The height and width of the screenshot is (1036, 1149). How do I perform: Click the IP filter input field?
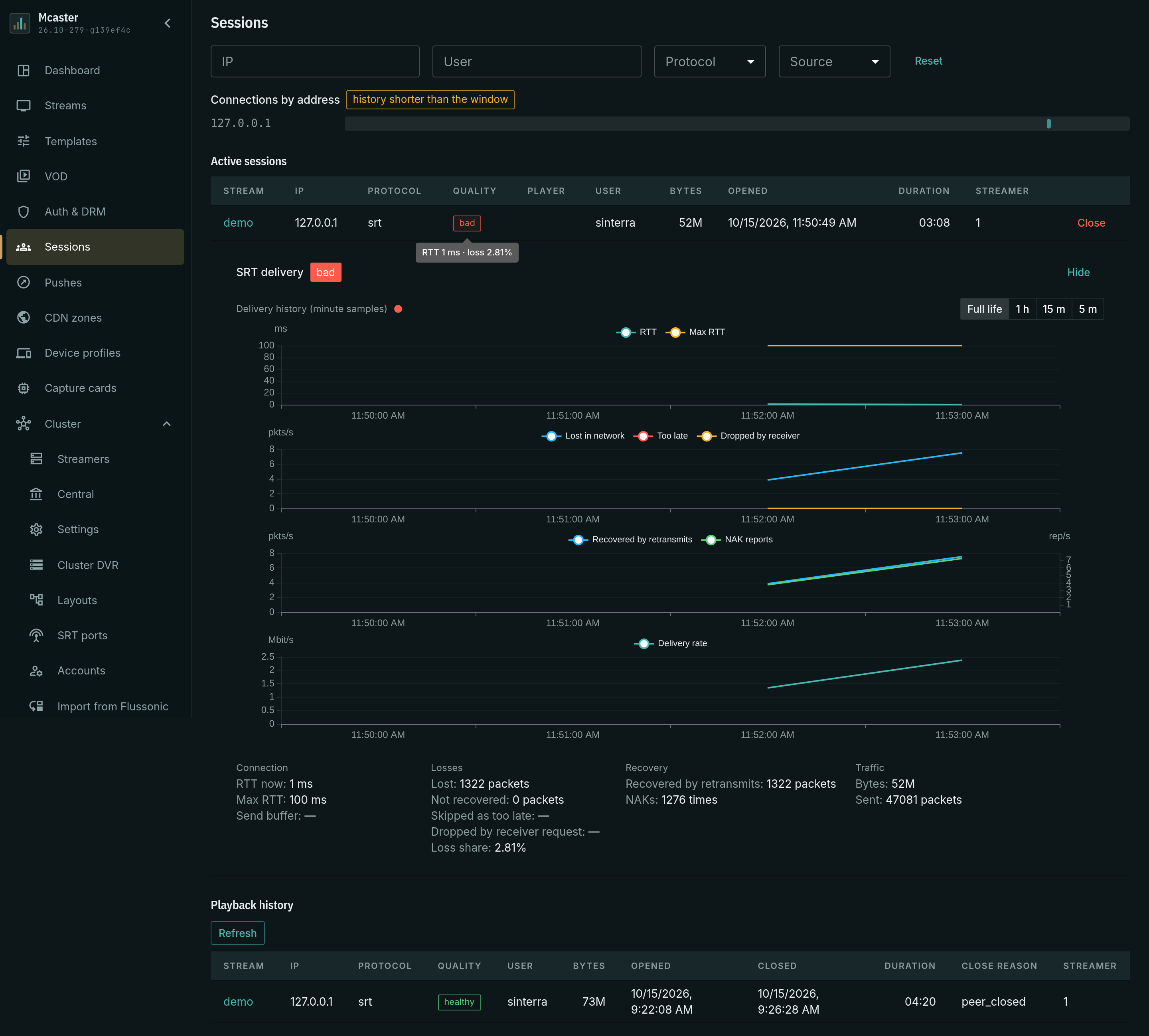315,61
